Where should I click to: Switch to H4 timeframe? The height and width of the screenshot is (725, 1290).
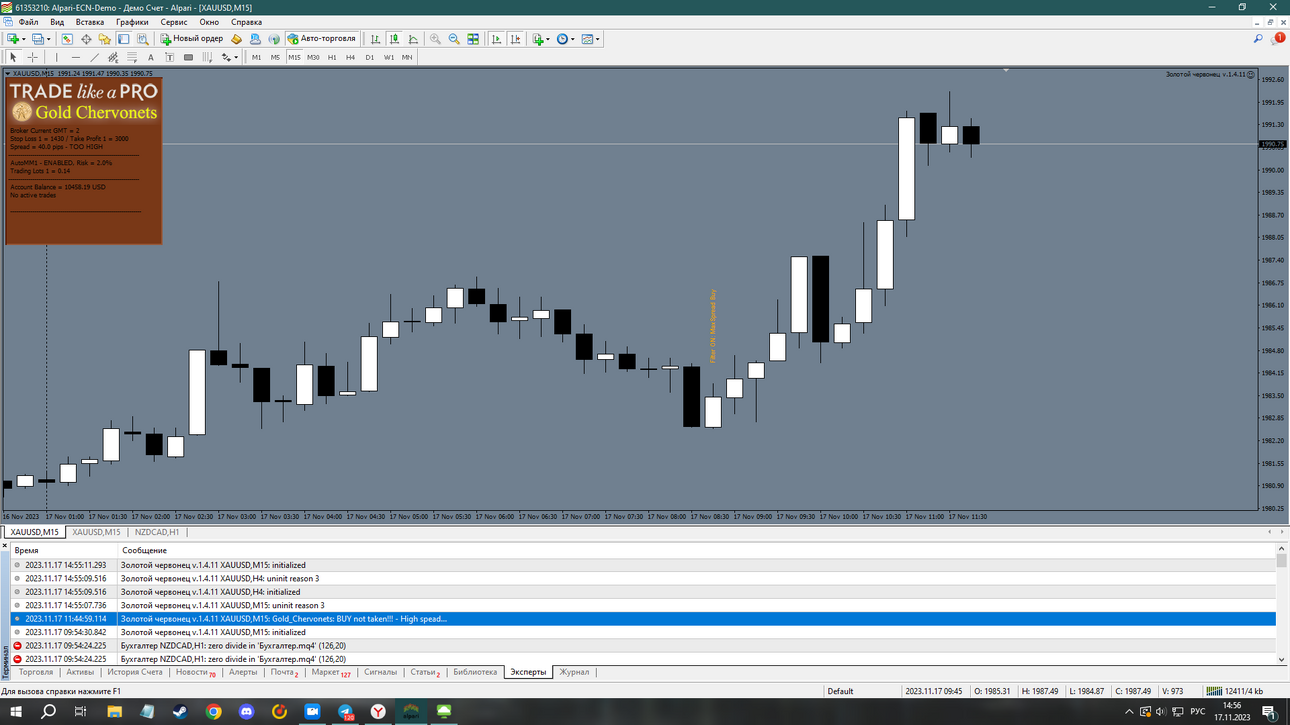point(350,57)
